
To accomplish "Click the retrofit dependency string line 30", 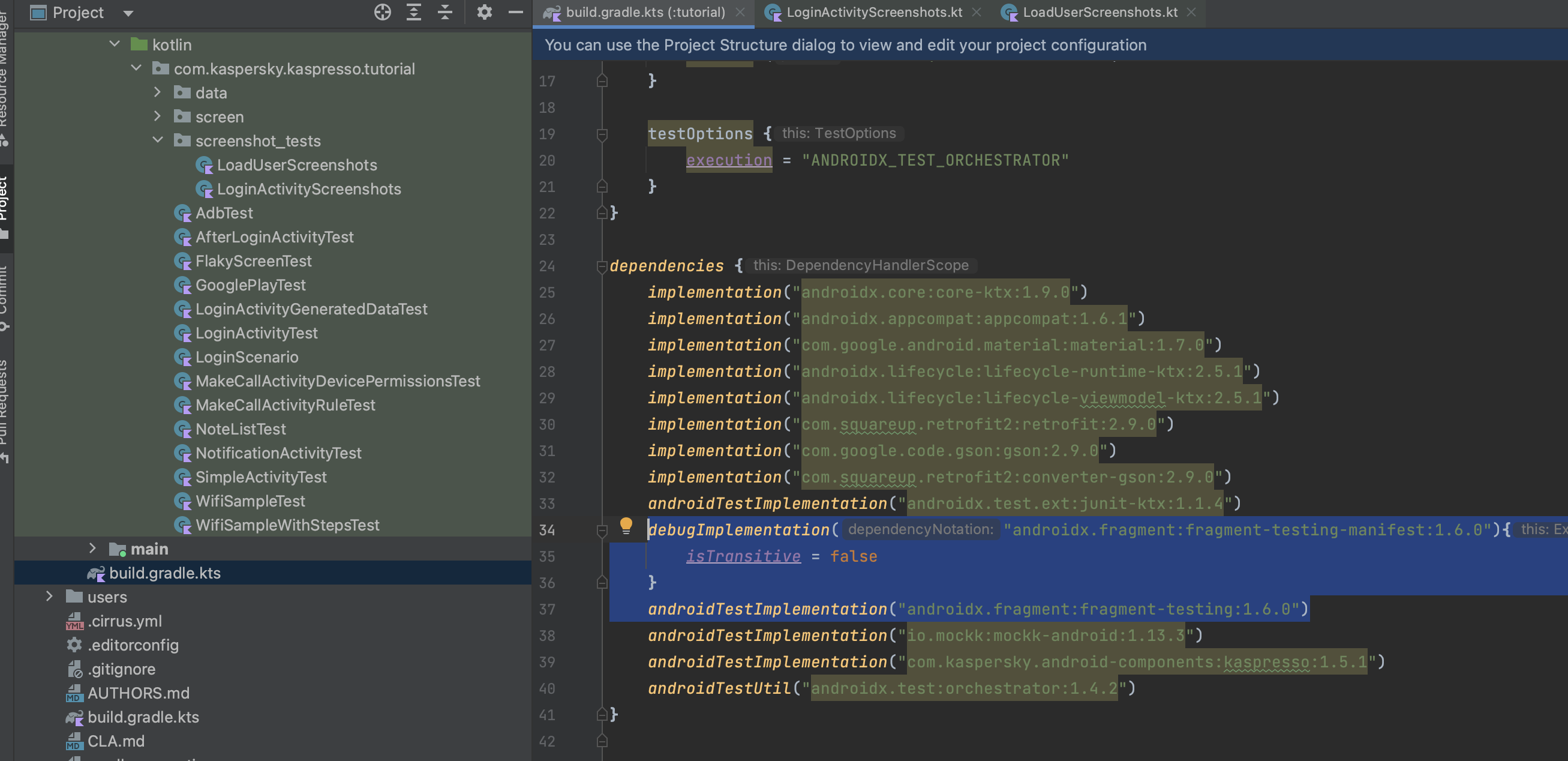I will click(979, 424).
